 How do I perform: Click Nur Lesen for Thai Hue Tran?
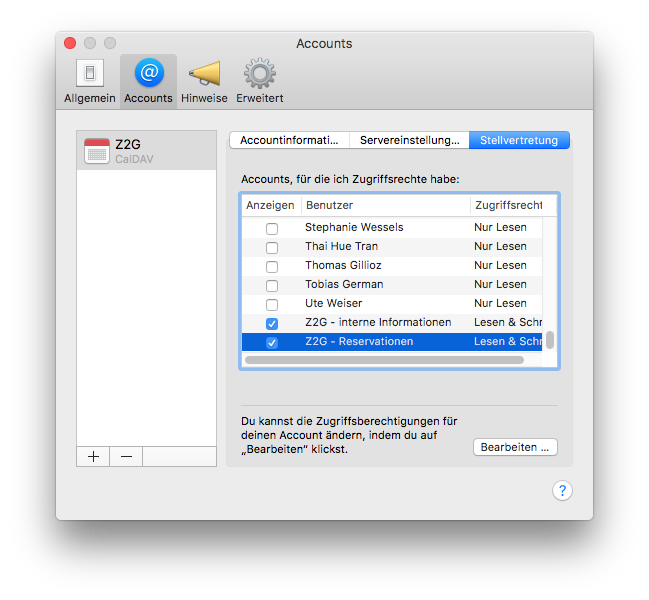coord(500,246)
